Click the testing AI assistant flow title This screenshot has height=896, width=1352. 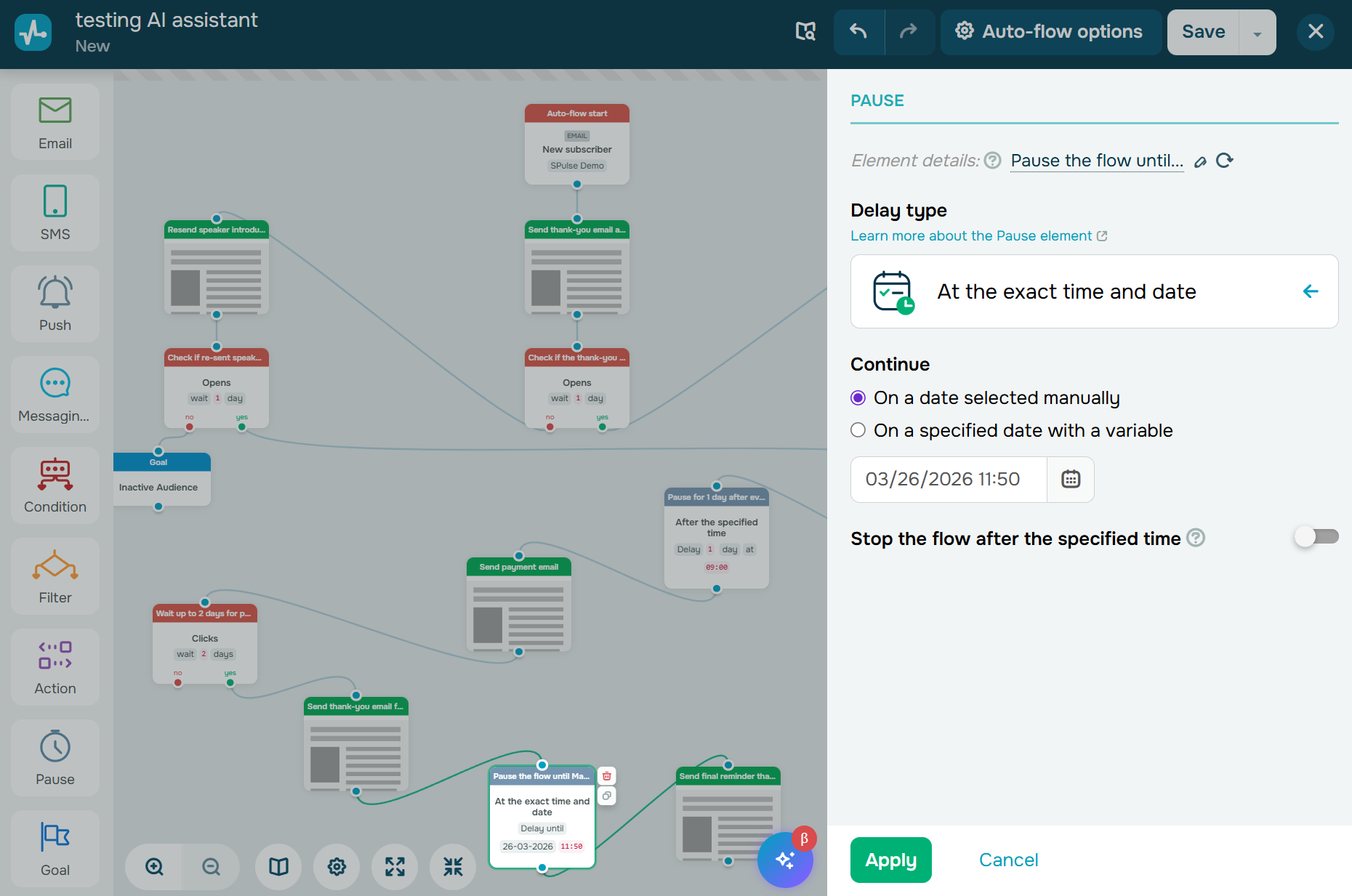pyautogui.click(x=166, y=20)
